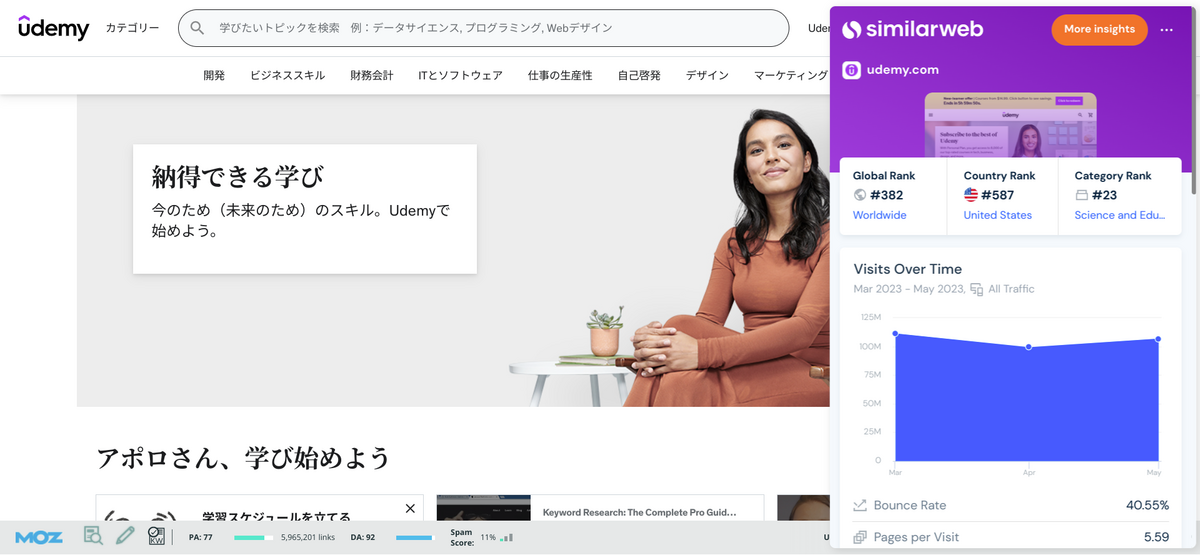
Task: Click the DA score progress bar
Action: (x=415, y=538)
